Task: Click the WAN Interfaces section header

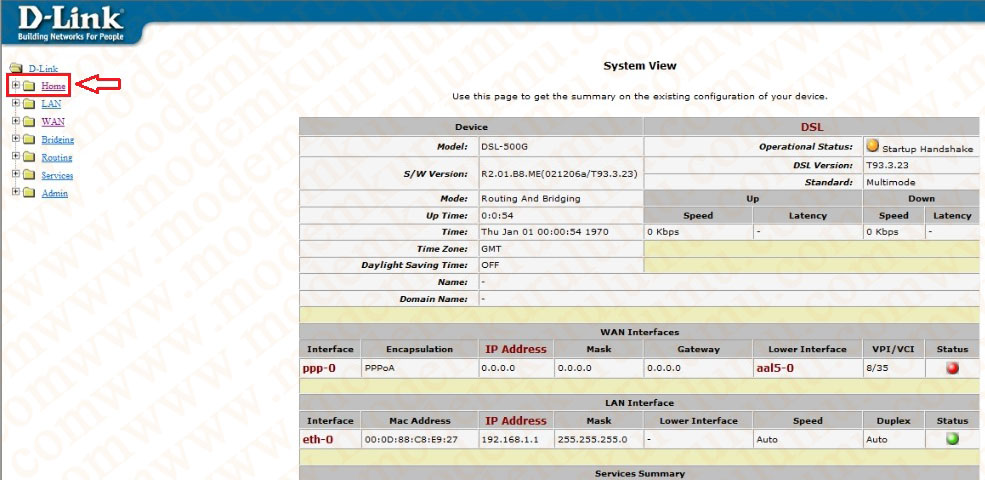Action: 639,332
